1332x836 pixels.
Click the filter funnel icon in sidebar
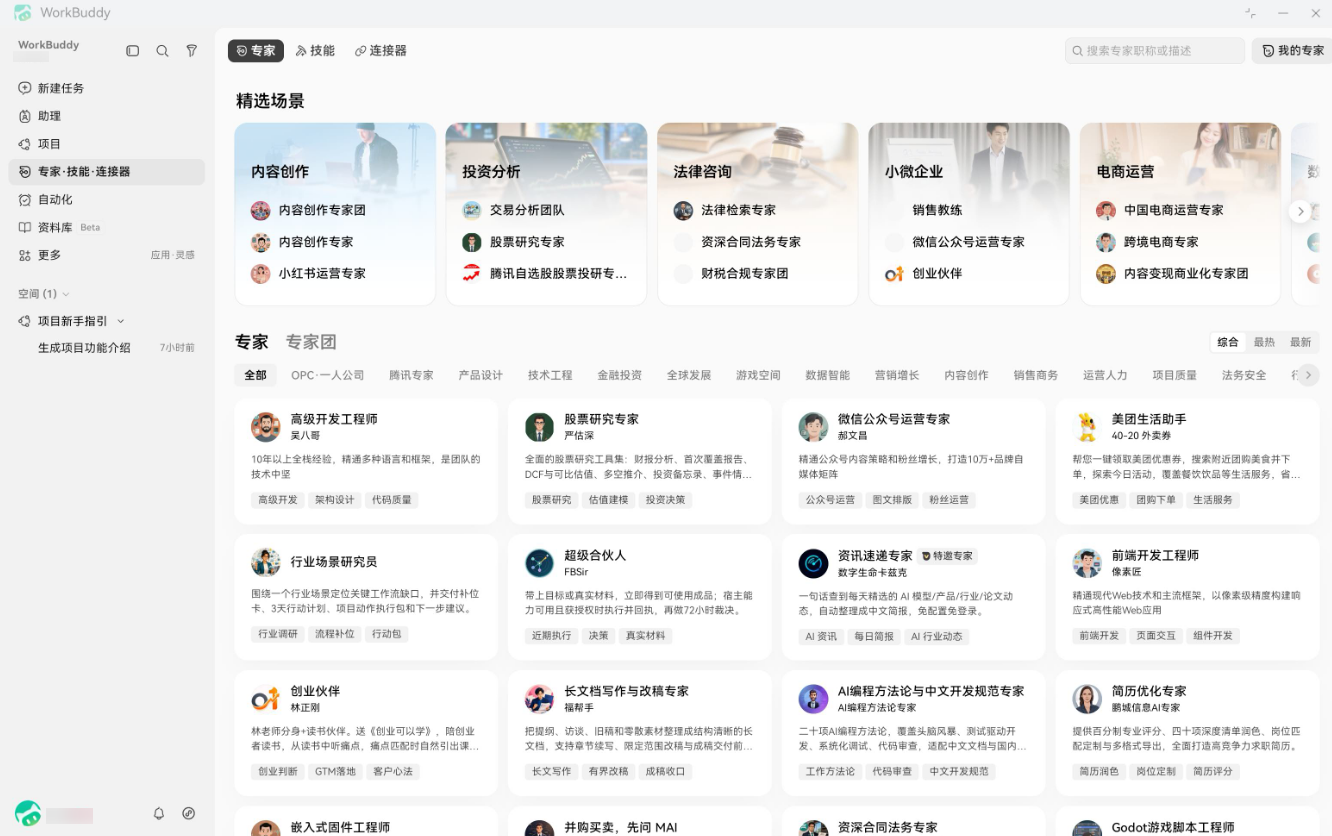click(x=192, y=51)
